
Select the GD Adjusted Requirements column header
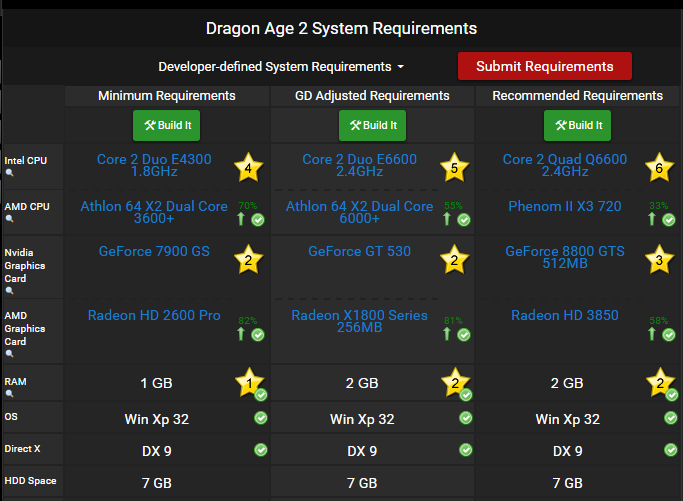[372, 95]
